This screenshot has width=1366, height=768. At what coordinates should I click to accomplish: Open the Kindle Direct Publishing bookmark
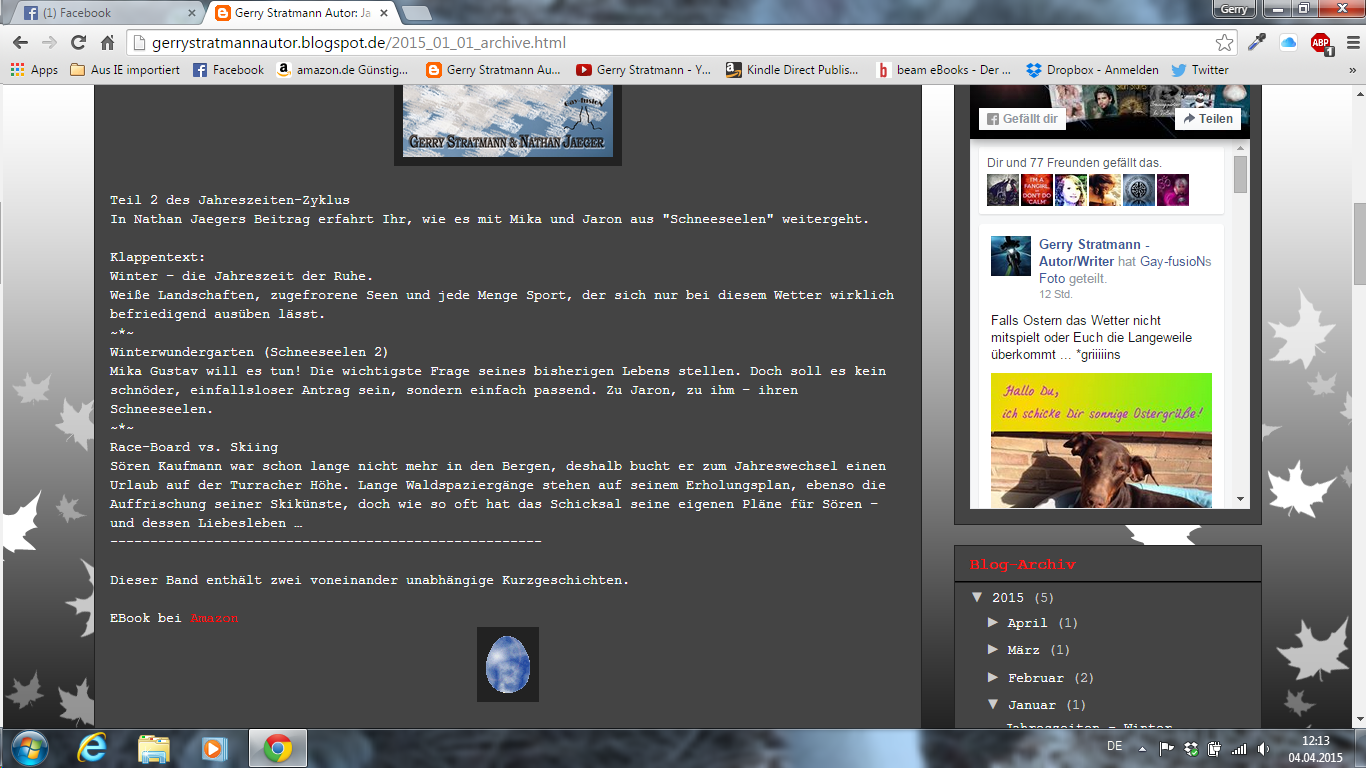click(792, 70)
